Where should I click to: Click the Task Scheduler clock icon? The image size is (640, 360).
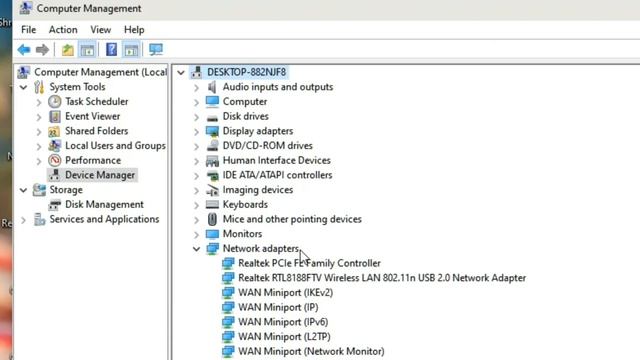pos(55,102)
